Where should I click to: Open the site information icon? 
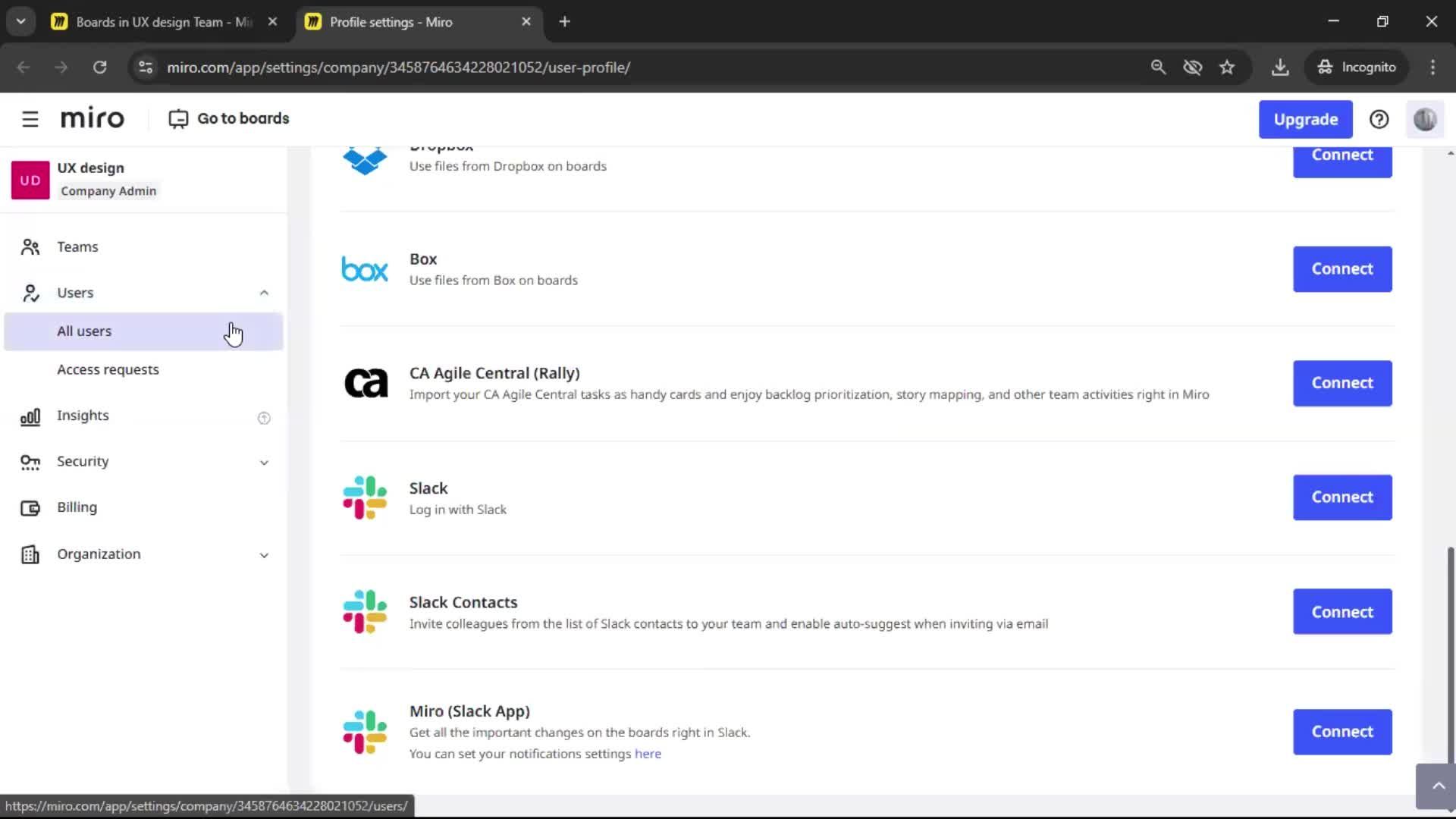[x=146, y=67]
